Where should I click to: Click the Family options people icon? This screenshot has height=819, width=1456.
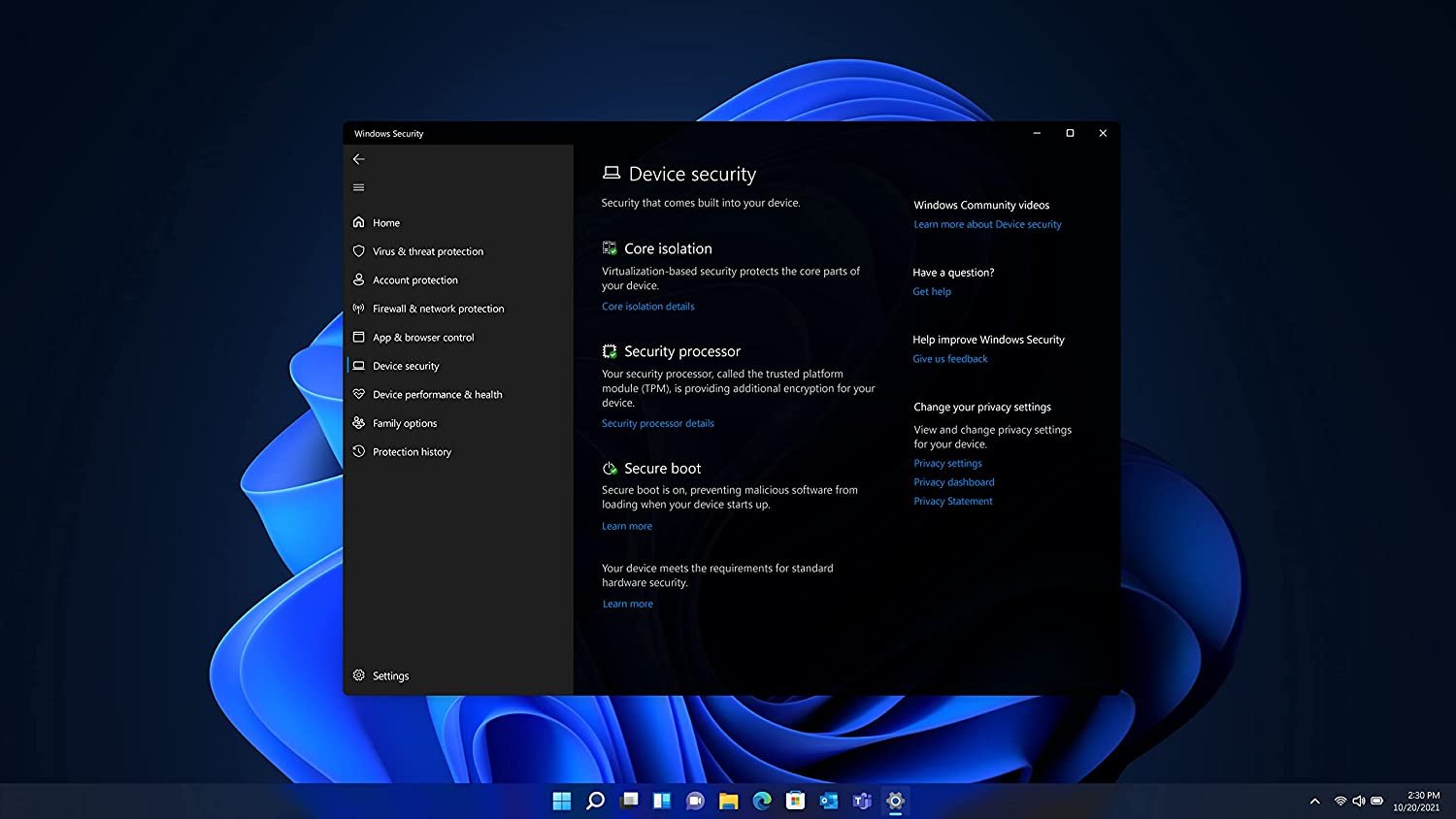[359, 423]
